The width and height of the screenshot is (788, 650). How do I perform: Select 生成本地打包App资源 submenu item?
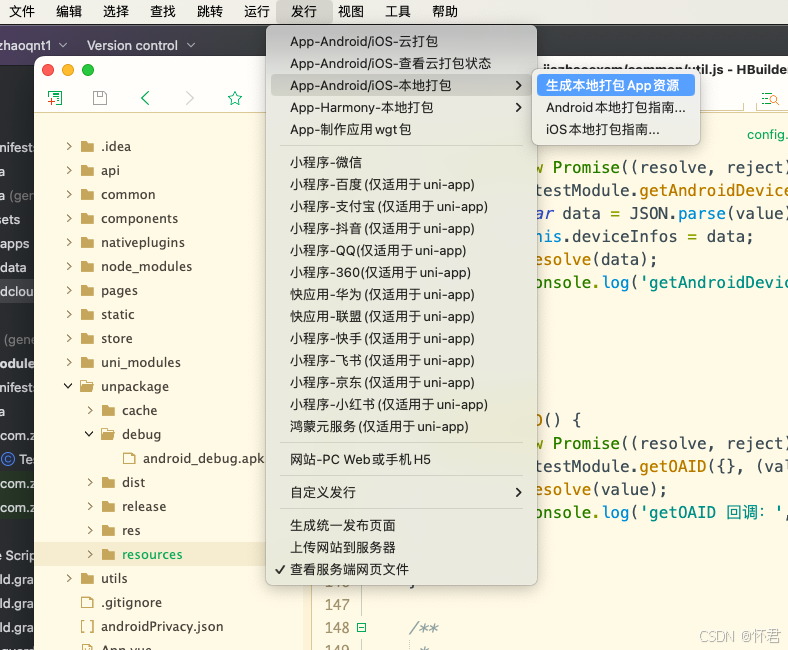coord(616,85)
